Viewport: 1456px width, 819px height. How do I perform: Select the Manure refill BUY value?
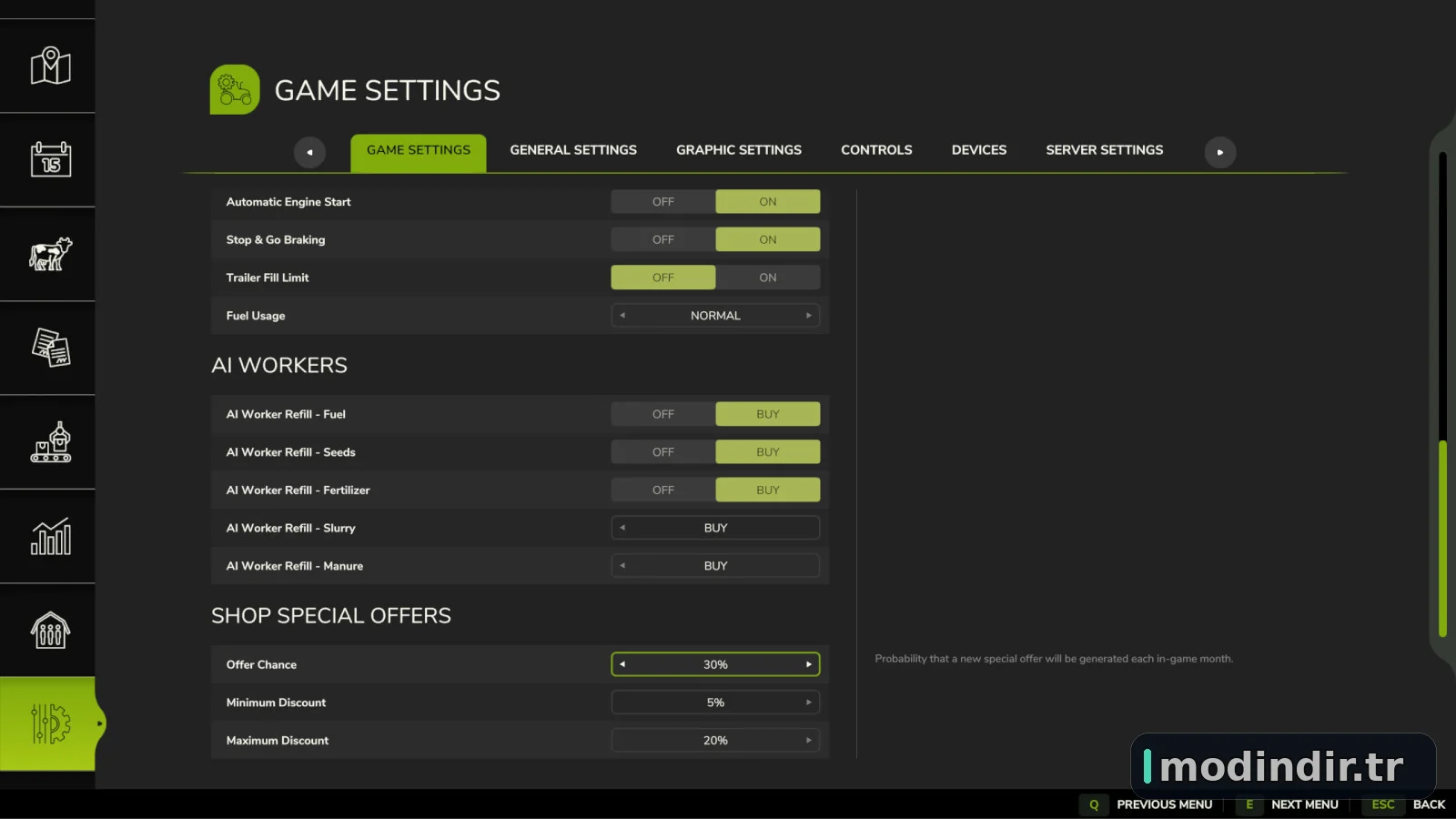(715, 566)
